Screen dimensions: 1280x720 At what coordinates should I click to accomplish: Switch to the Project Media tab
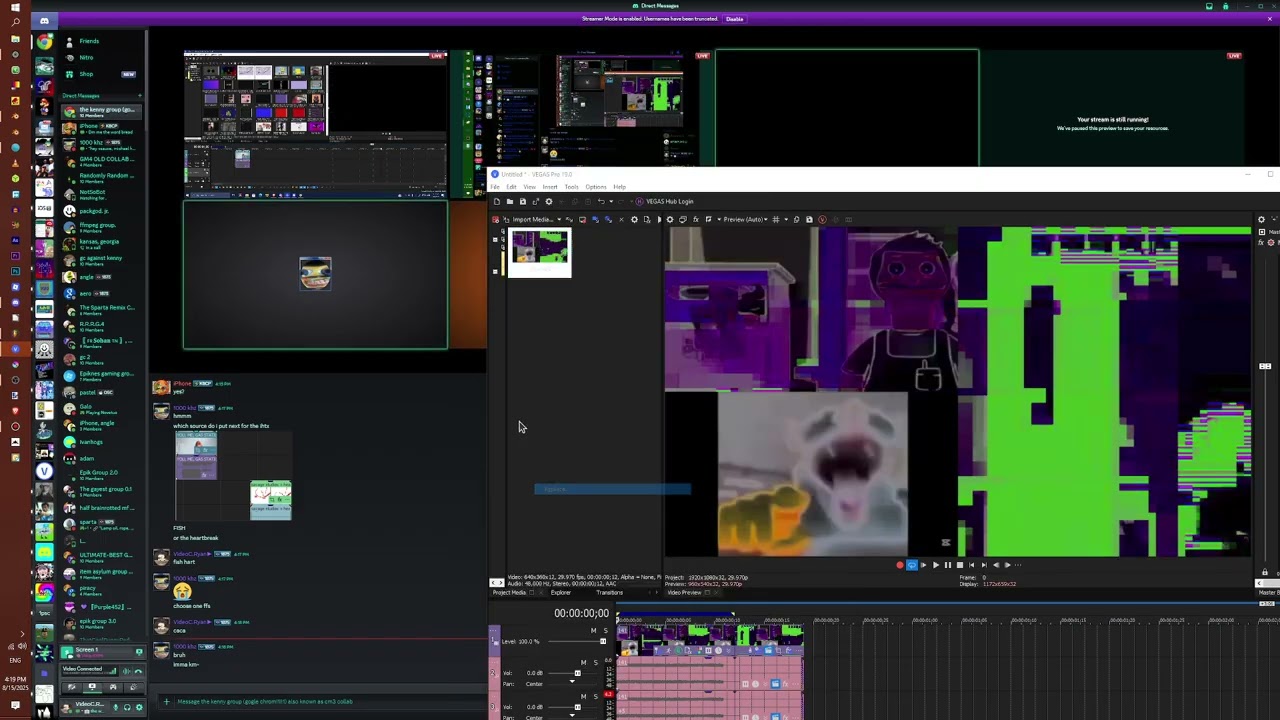click(x=509, y=593)
